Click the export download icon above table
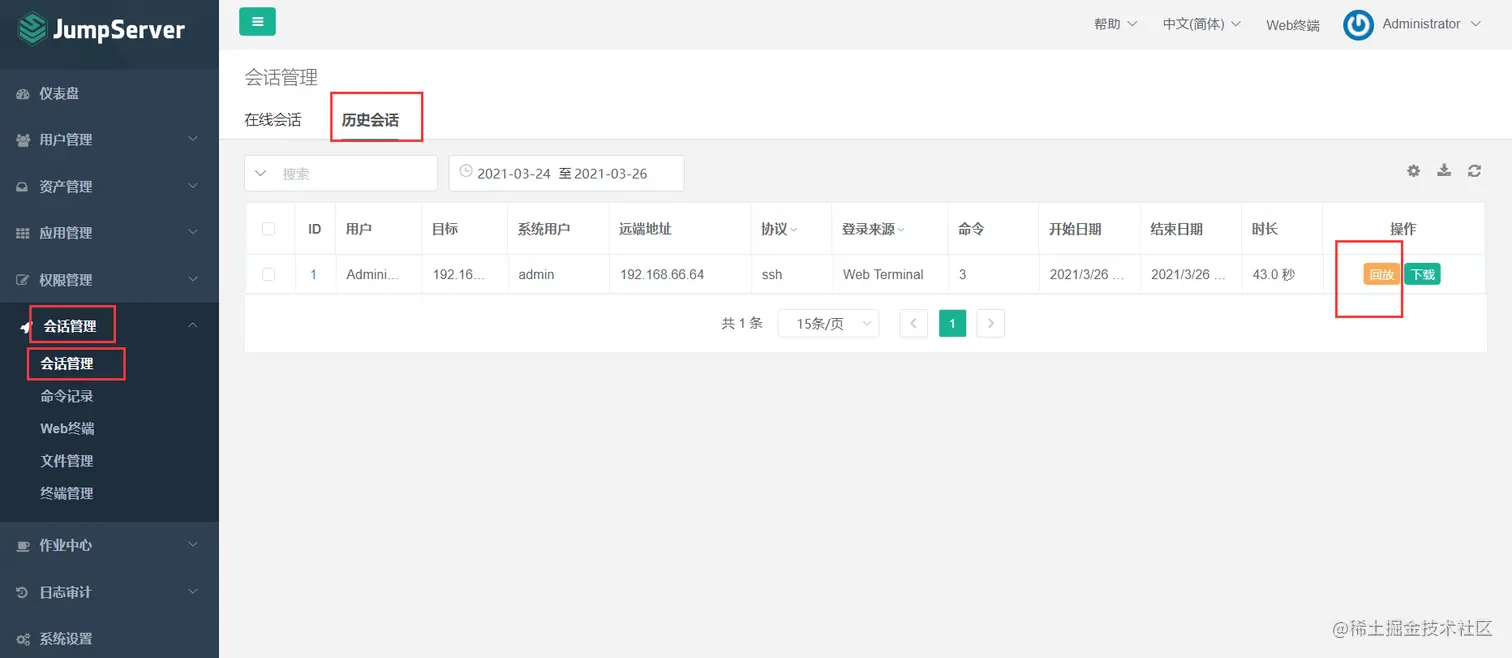The width and height of the screenshot is (1512, 658). point(1444,171)
